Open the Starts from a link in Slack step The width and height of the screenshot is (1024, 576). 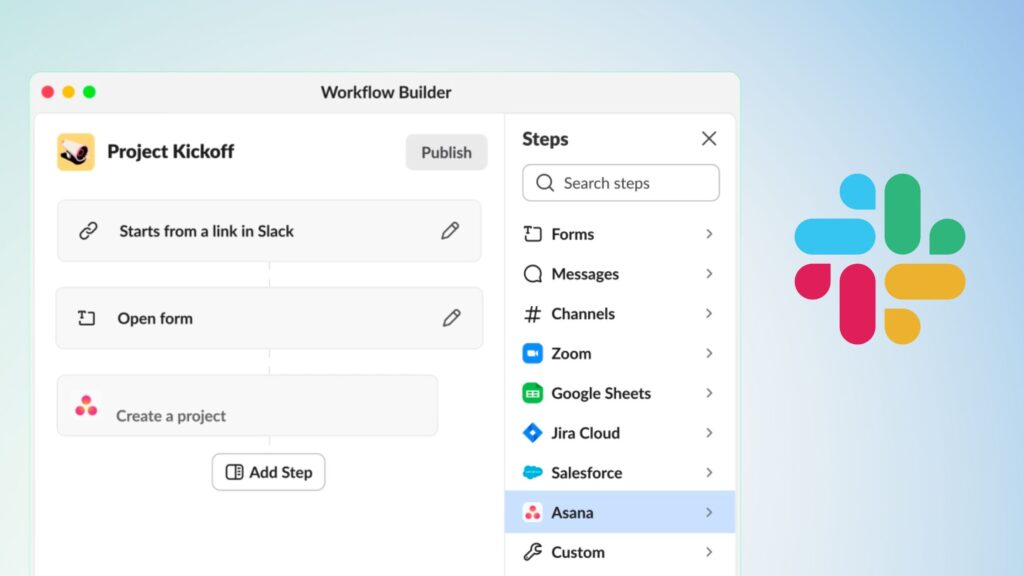pyautogui.click(x=269, y=231)
